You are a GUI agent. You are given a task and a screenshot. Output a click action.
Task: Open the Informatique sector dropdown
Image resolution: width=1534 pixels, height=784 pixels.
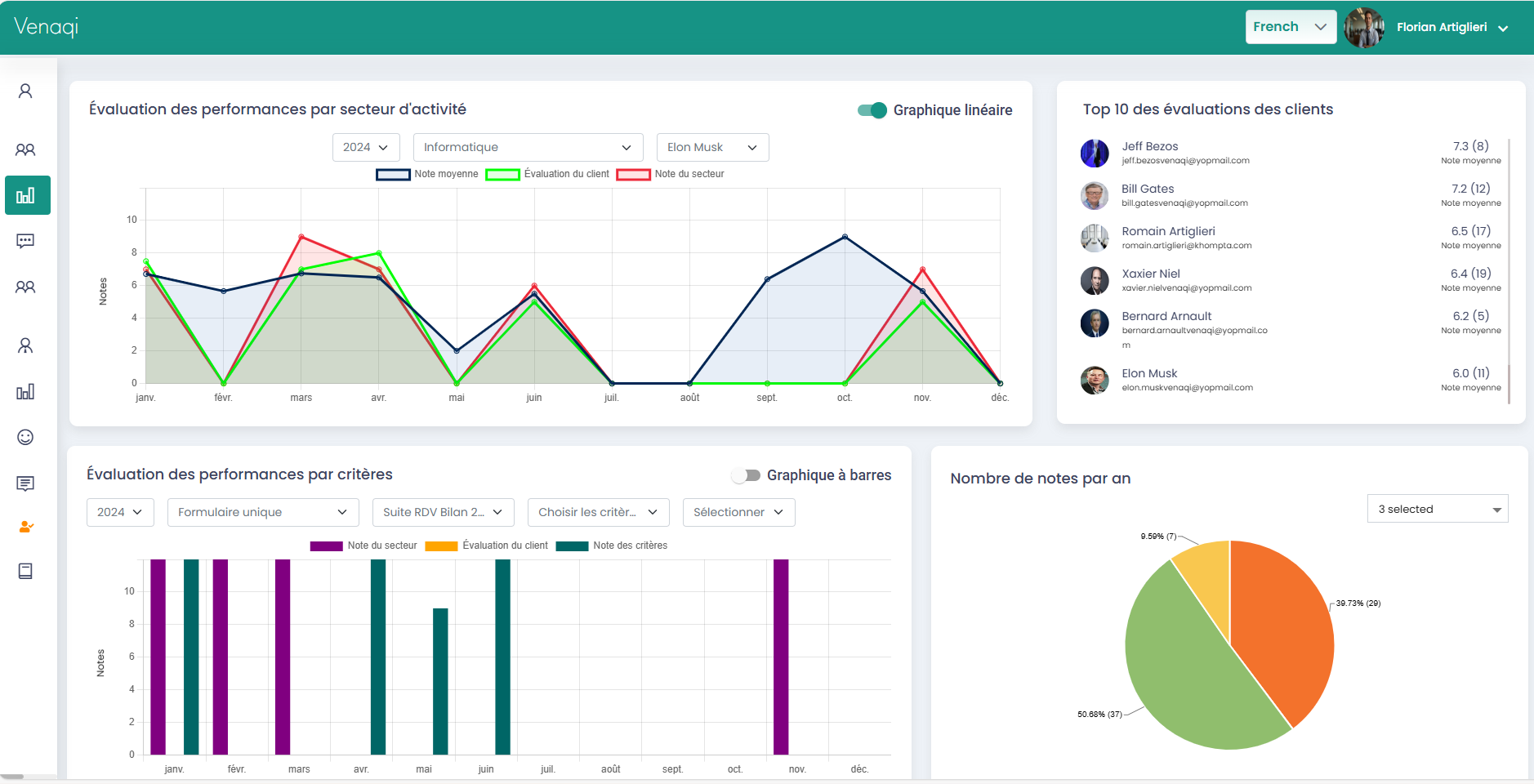[528, 147]
